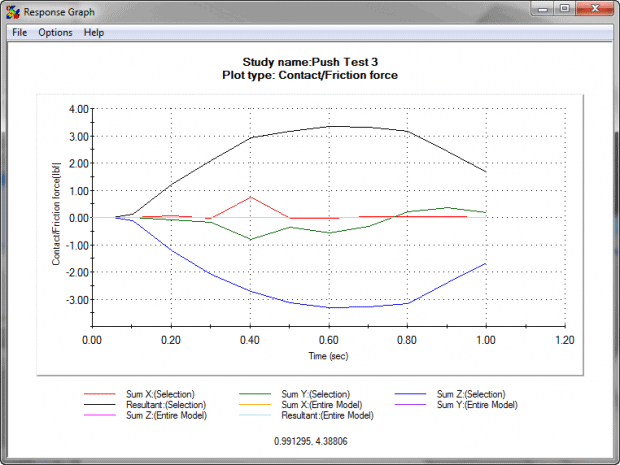Image resolution: width=620 pixels, height=465 pixels.
Task: Click the red Sum X:(Selection) legend swatch
Action: tap(100, 394)
